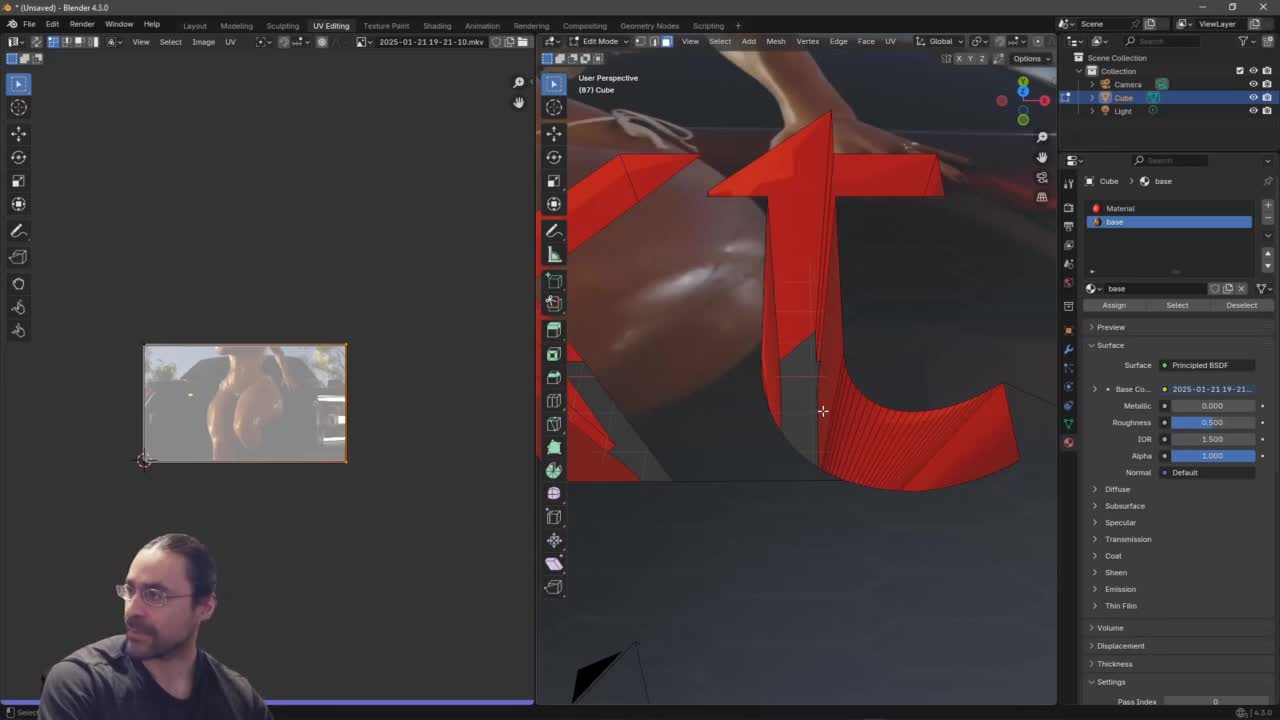Expand the Diffuse subpanel
The height and width of the screenshot is (720, 1280).
point(1117,489)
